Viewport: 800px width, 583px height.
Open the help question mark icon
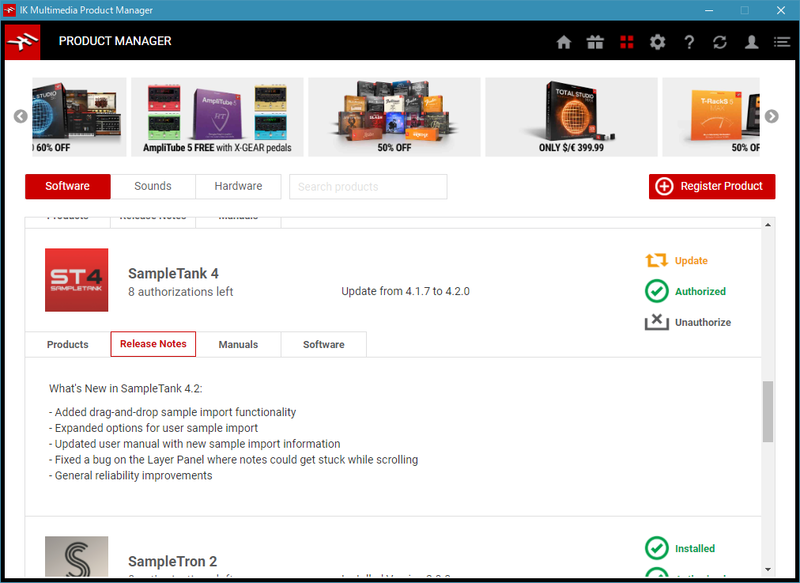[x=689, y=42]
